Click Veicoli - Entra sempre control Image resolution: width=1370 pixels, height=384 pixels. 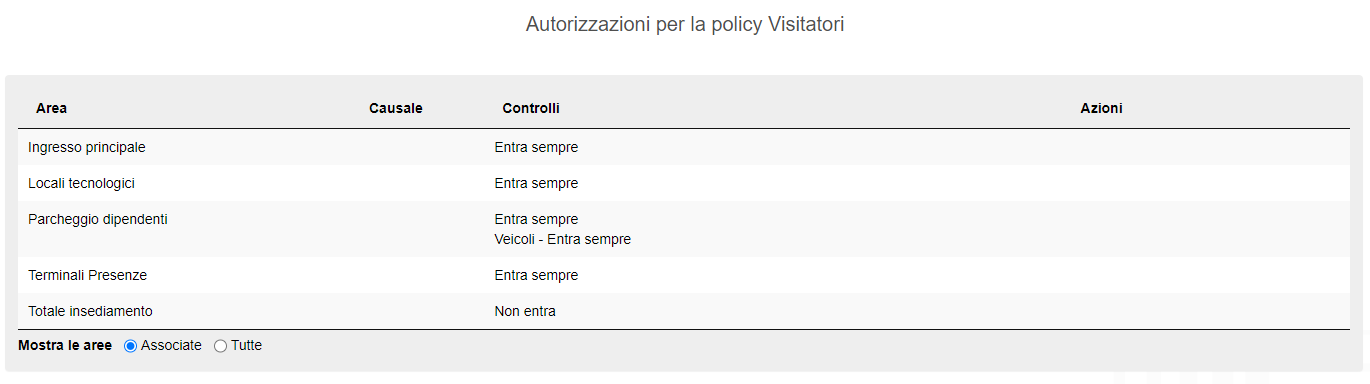(563, 240)
